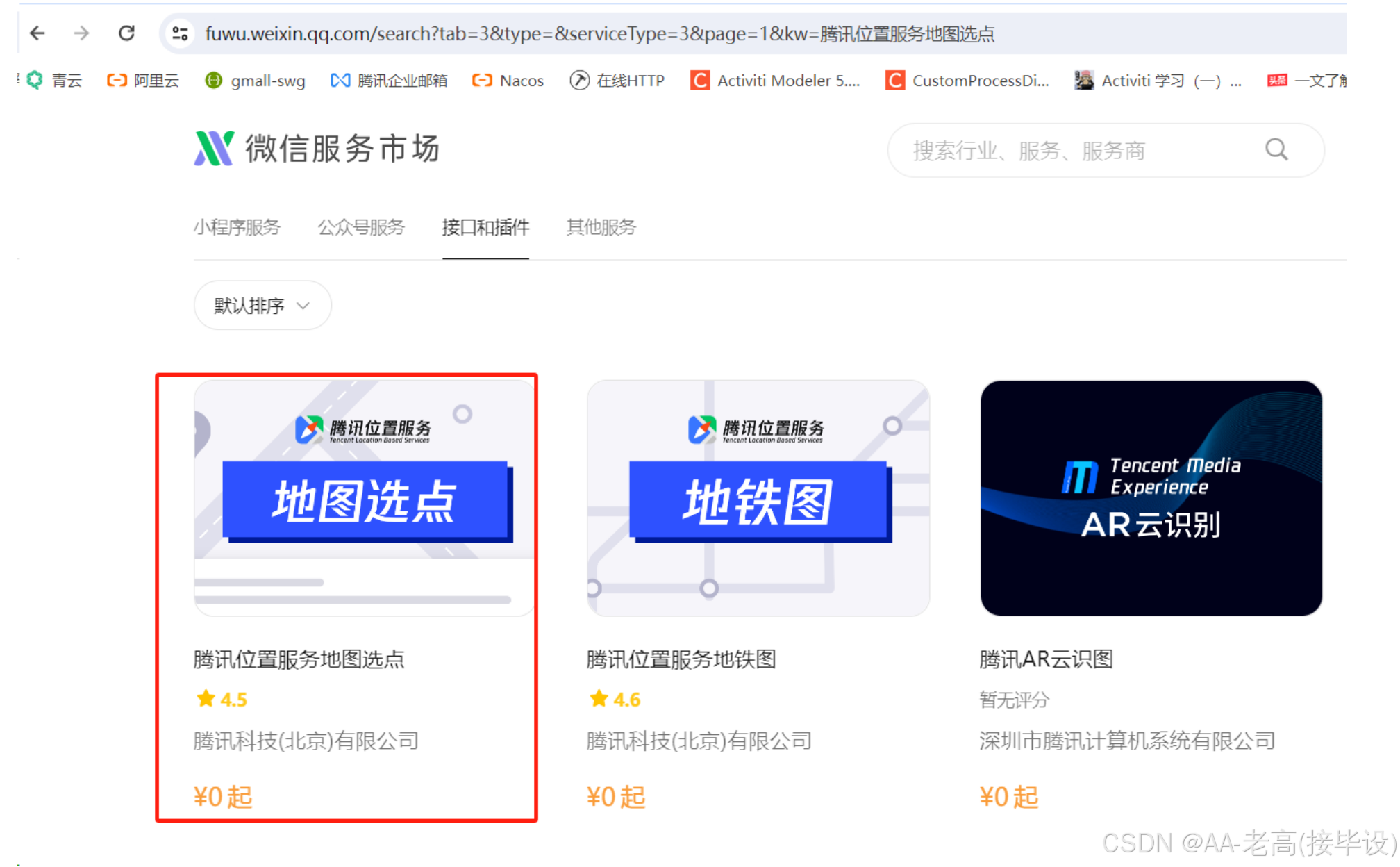Switch to the 公众号服务 tab

(x=361, y=227)
